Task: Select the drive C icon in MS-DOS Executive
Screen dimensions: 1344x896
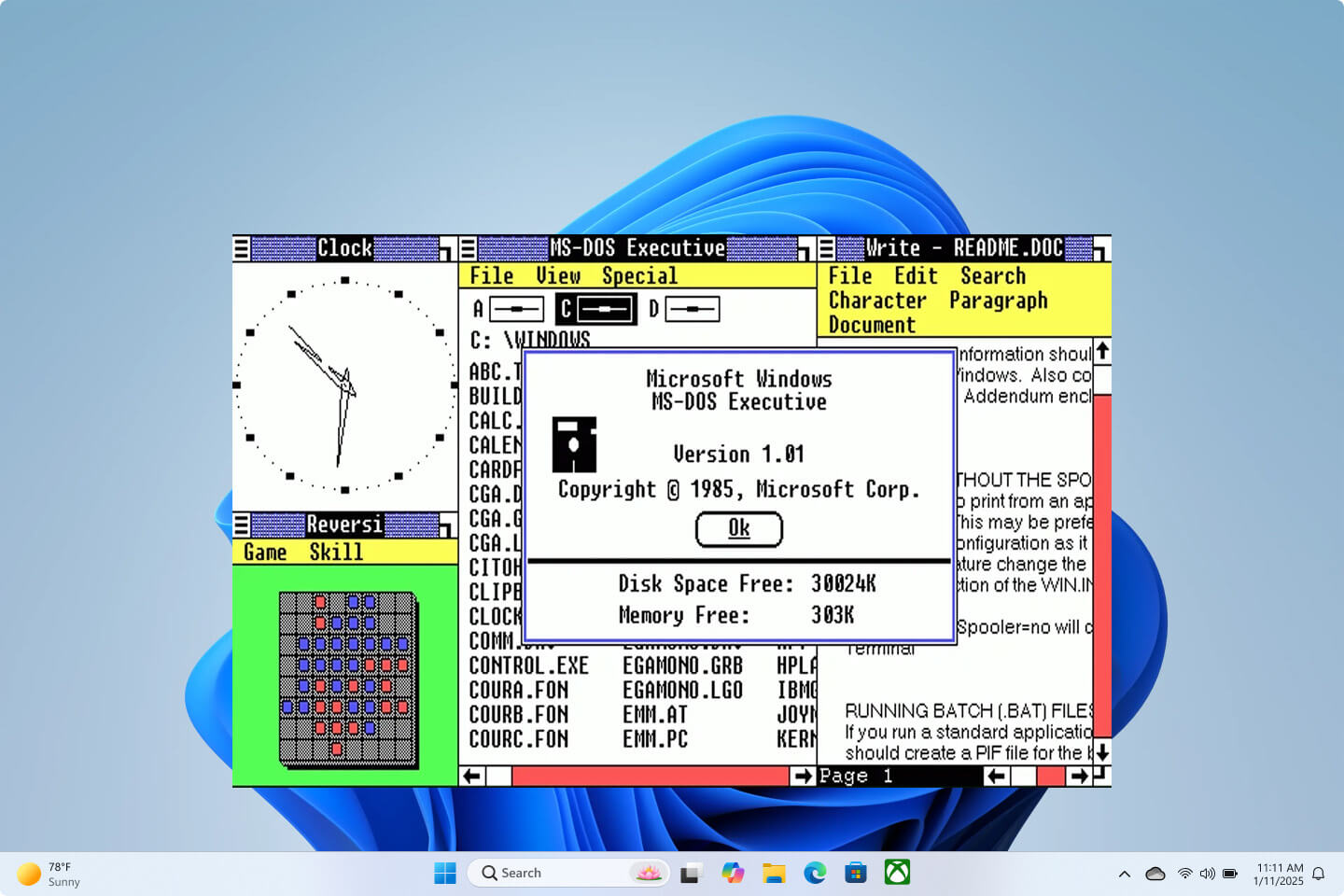Action: click(x=596, y=308)
